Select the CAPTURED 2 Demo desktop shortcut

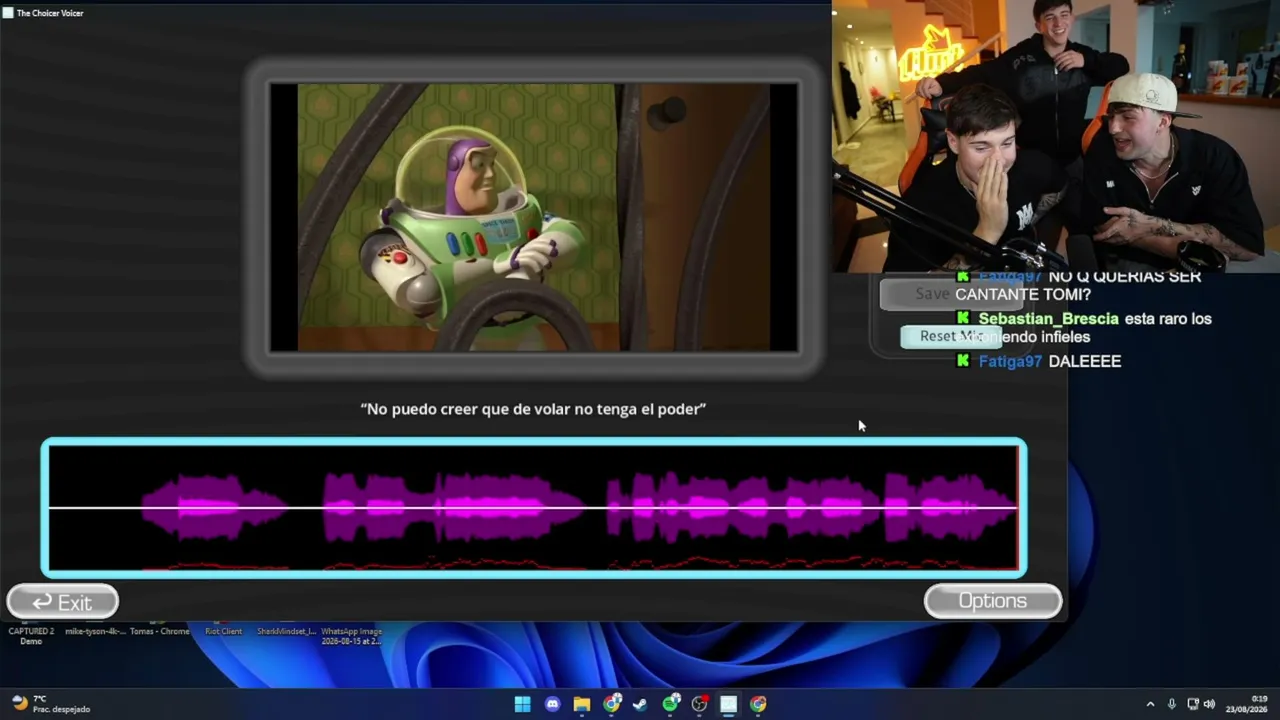point(31,636)
